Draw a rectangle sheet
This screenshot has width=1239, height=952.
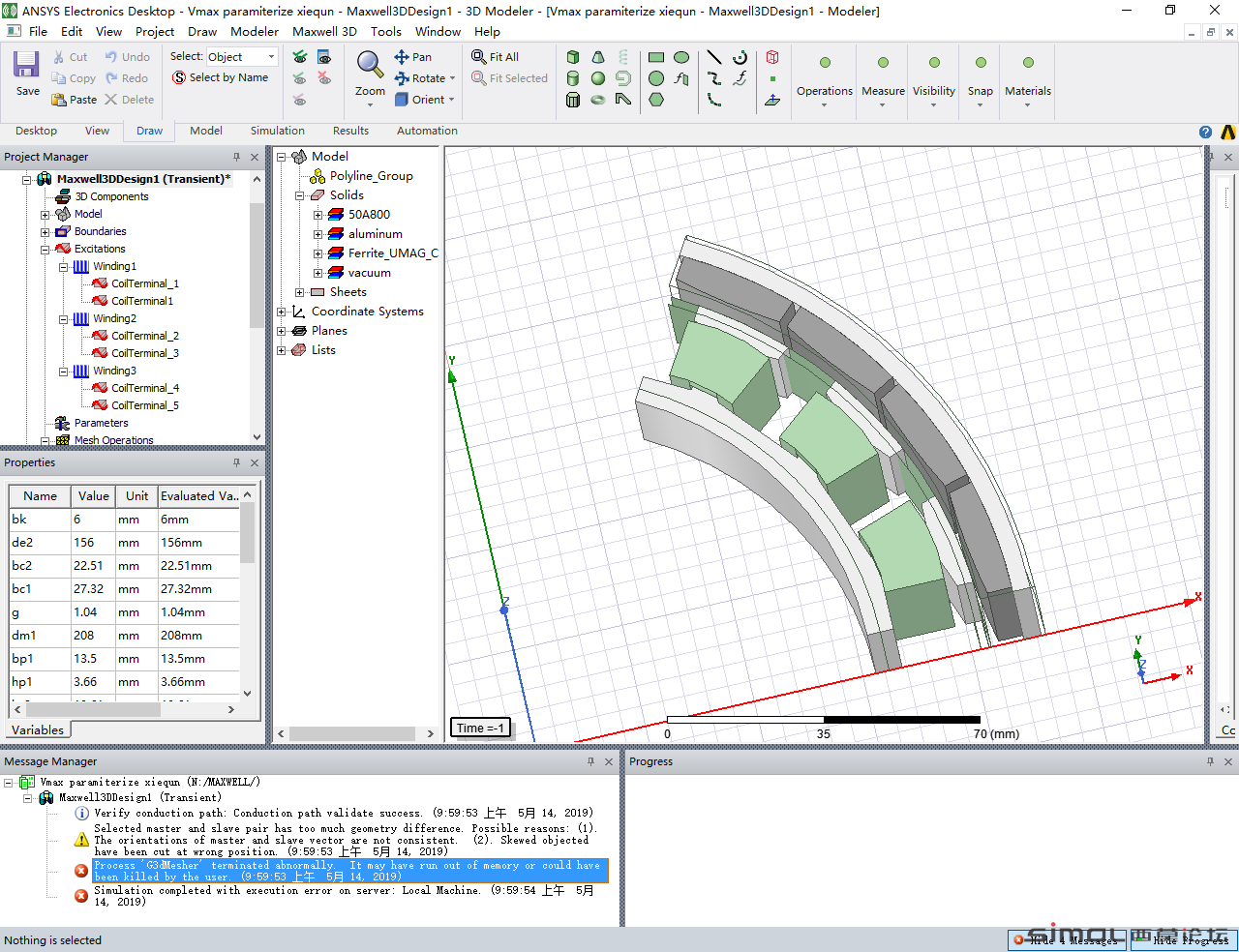pyautogui.click(x=656, y=57)
